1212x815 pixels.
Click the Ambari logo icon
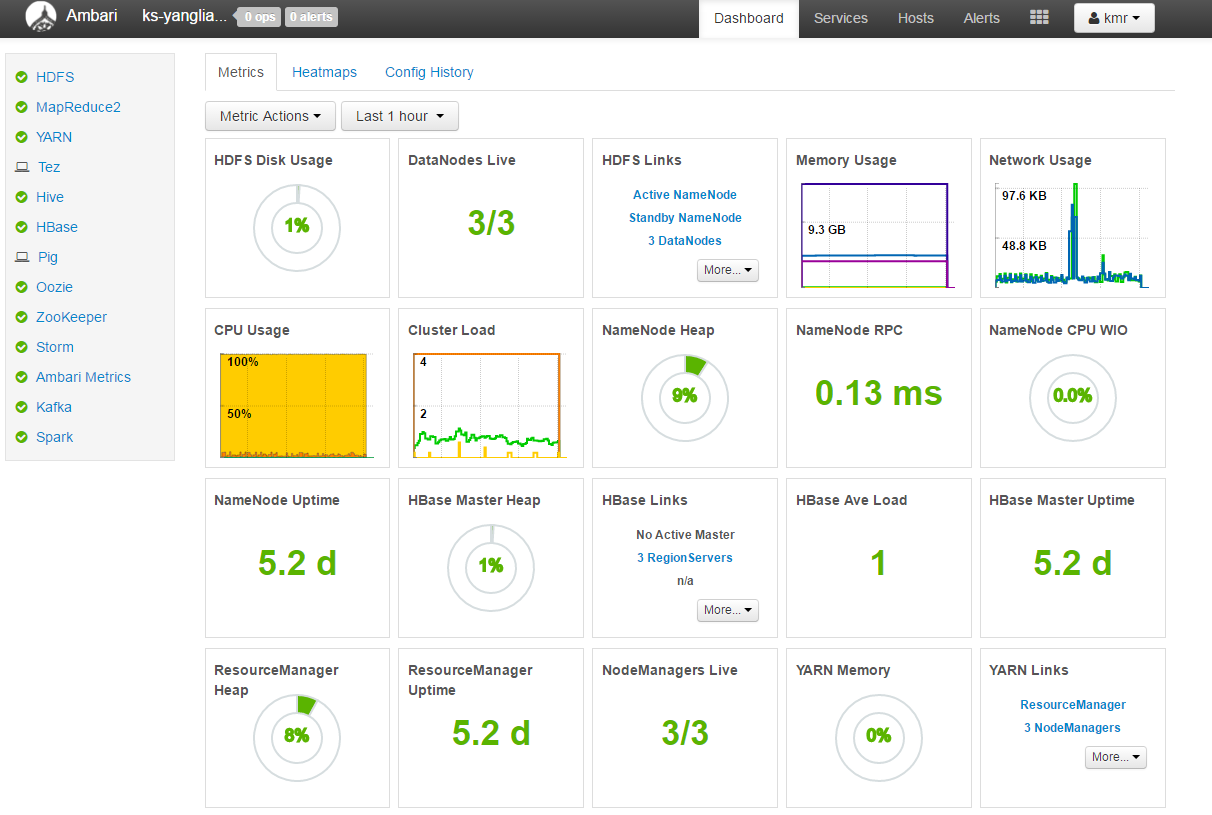tap(40, 17)
